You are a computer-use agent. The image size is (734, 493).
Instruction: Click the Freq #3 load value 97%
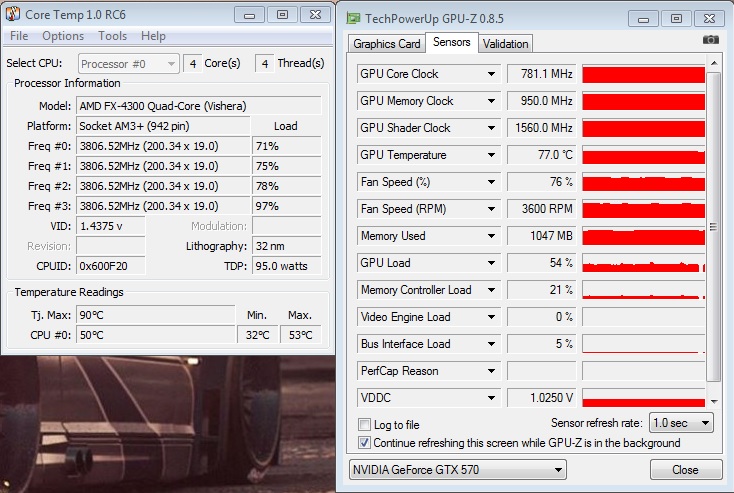click(x=286, y=206)
